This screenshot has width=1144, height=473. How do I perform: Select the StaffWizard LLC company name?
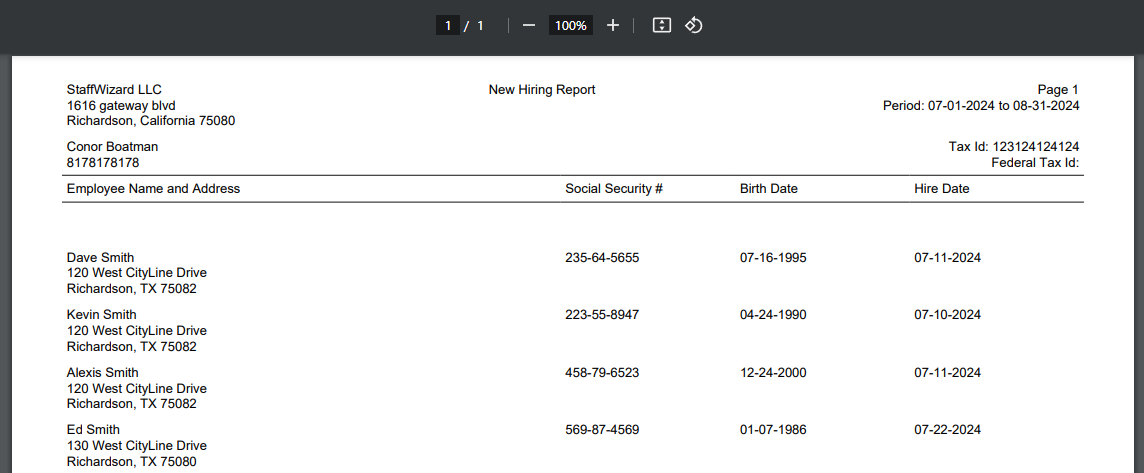pyautogui.click(x=114, y=90)
